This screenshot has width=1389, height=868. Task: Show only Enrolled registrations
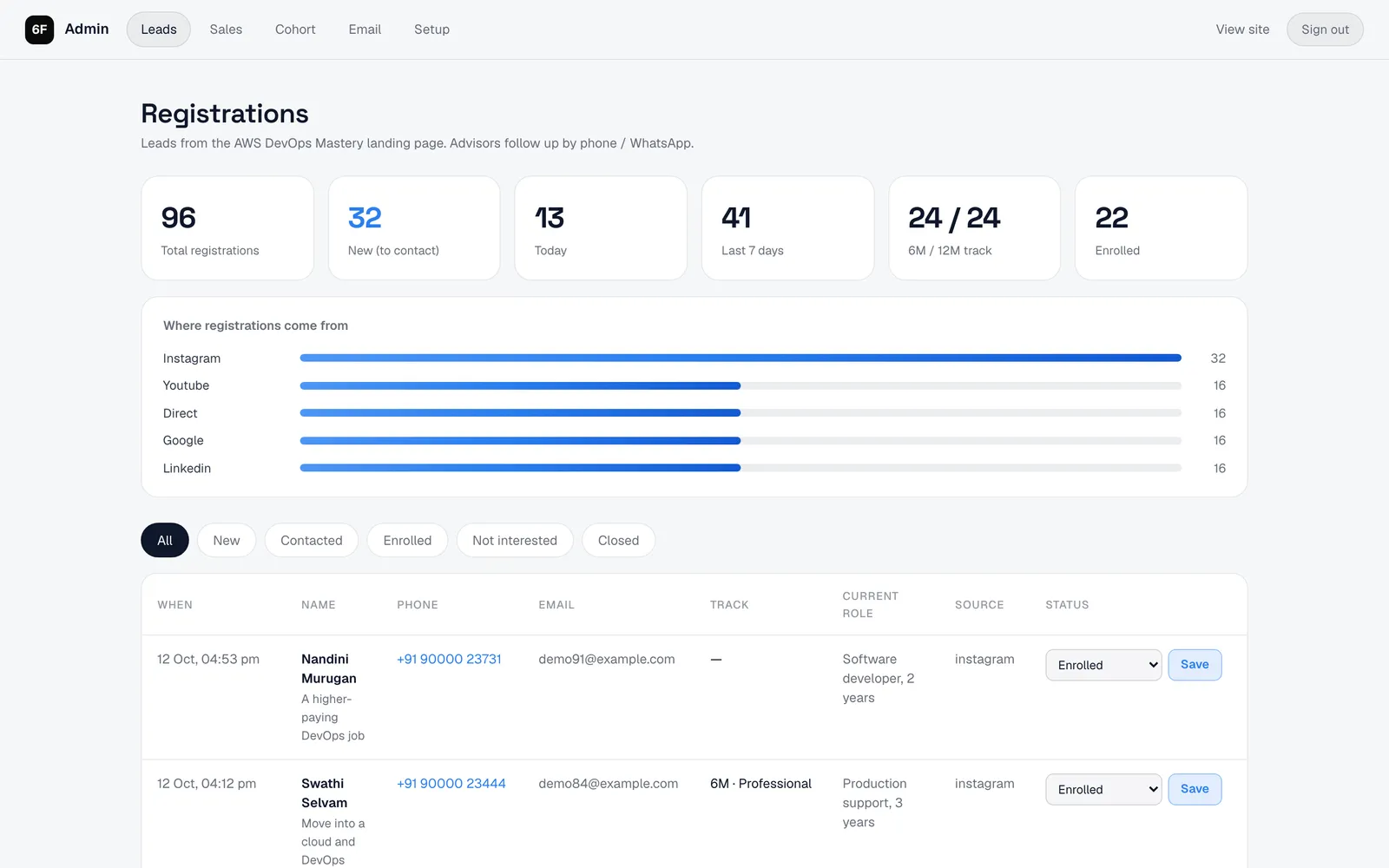(407, 540)
